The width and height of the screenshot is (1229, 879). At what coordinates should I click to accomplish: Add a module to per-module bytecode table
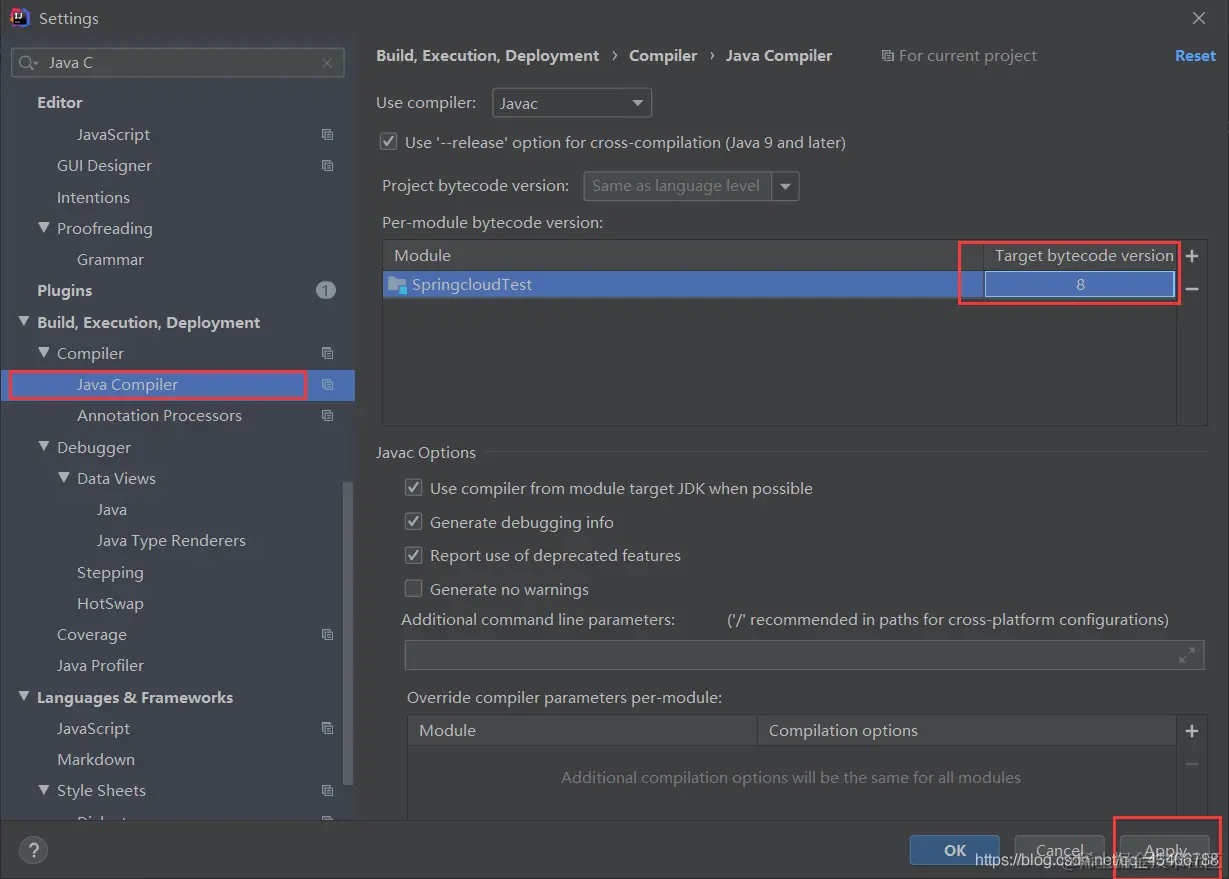[x=1192, y=256]
